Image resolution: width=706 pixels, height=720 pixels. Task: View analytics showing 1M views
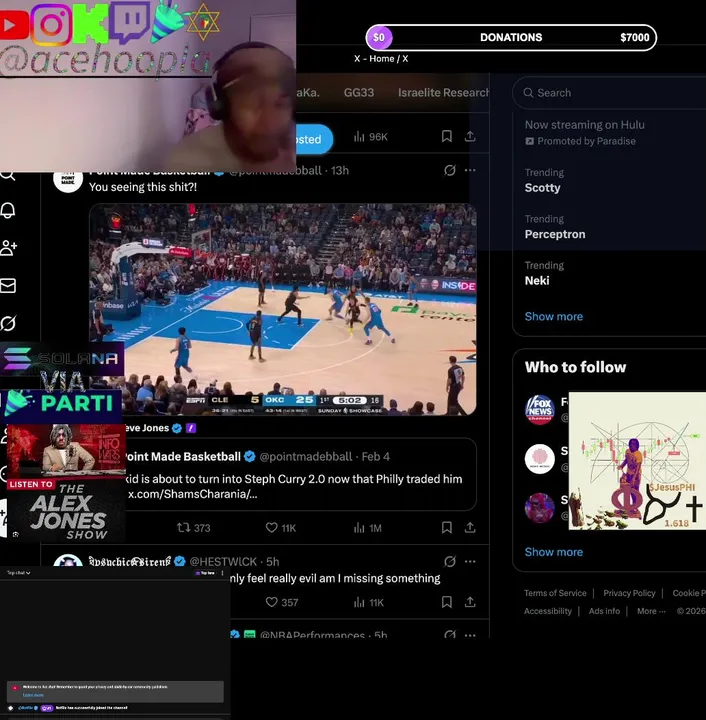(367, 528)
